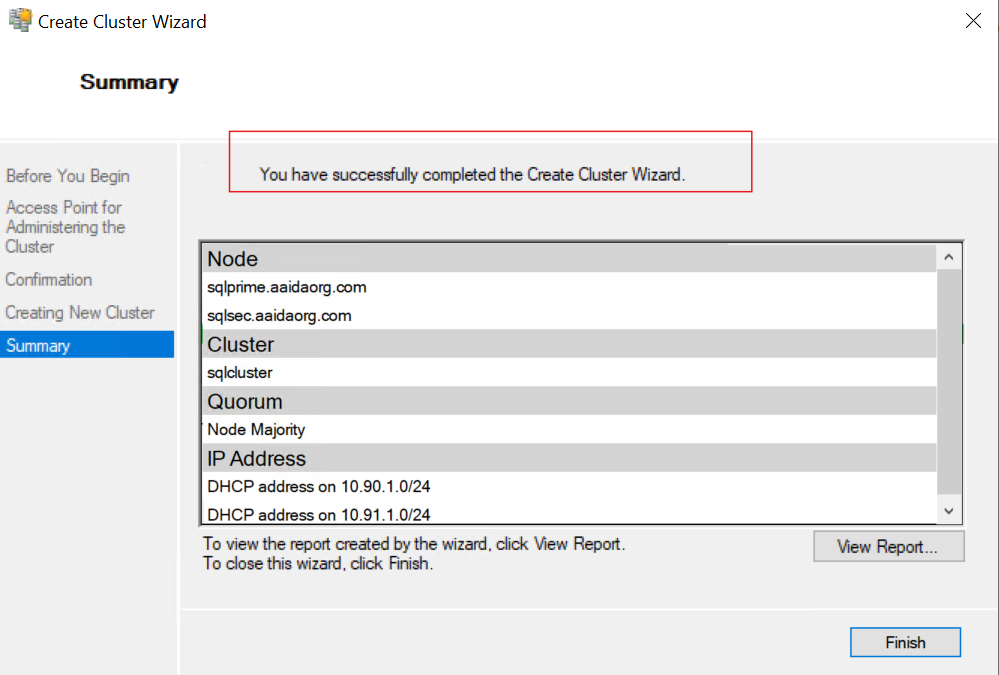The width and height of the screenshot is (999, 675).
Task: Click the Node section header
Action: click(569, 259)
